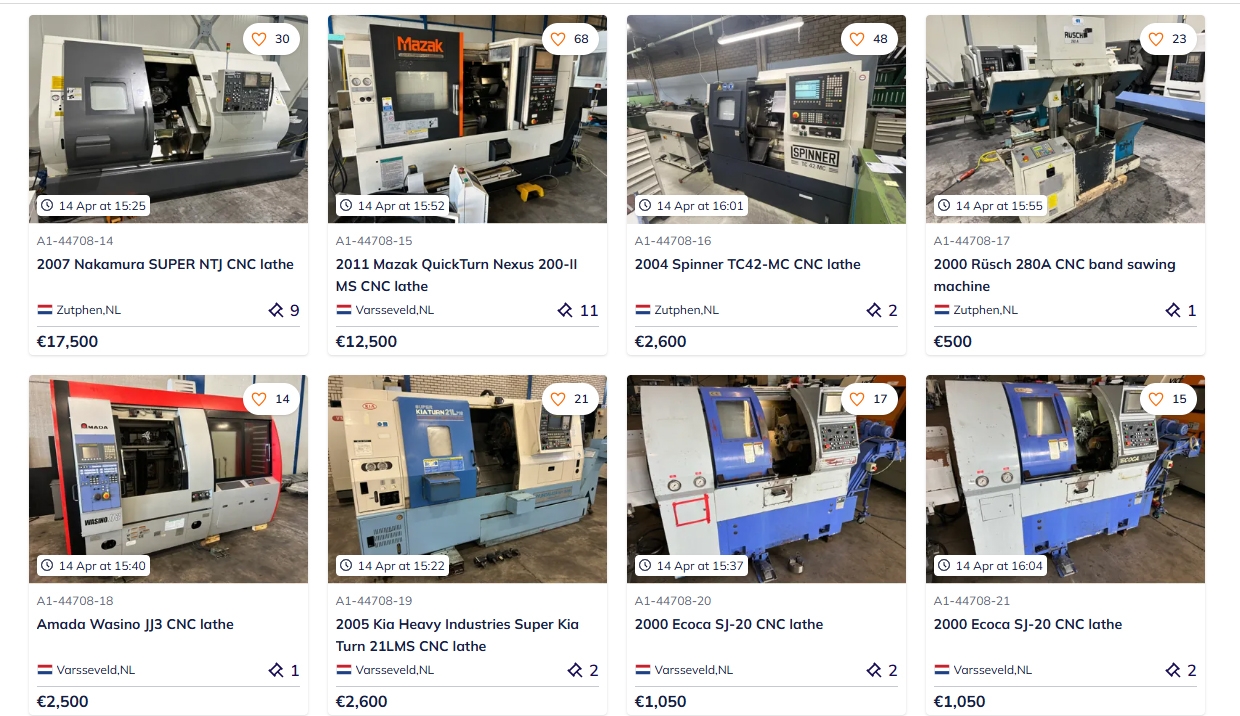Image resolution: width=1240 pixels, height=716 pixels.
Task: Toggle favorite heart on Mazak QuickTurn listing
Action: click(x=558, y=39)
